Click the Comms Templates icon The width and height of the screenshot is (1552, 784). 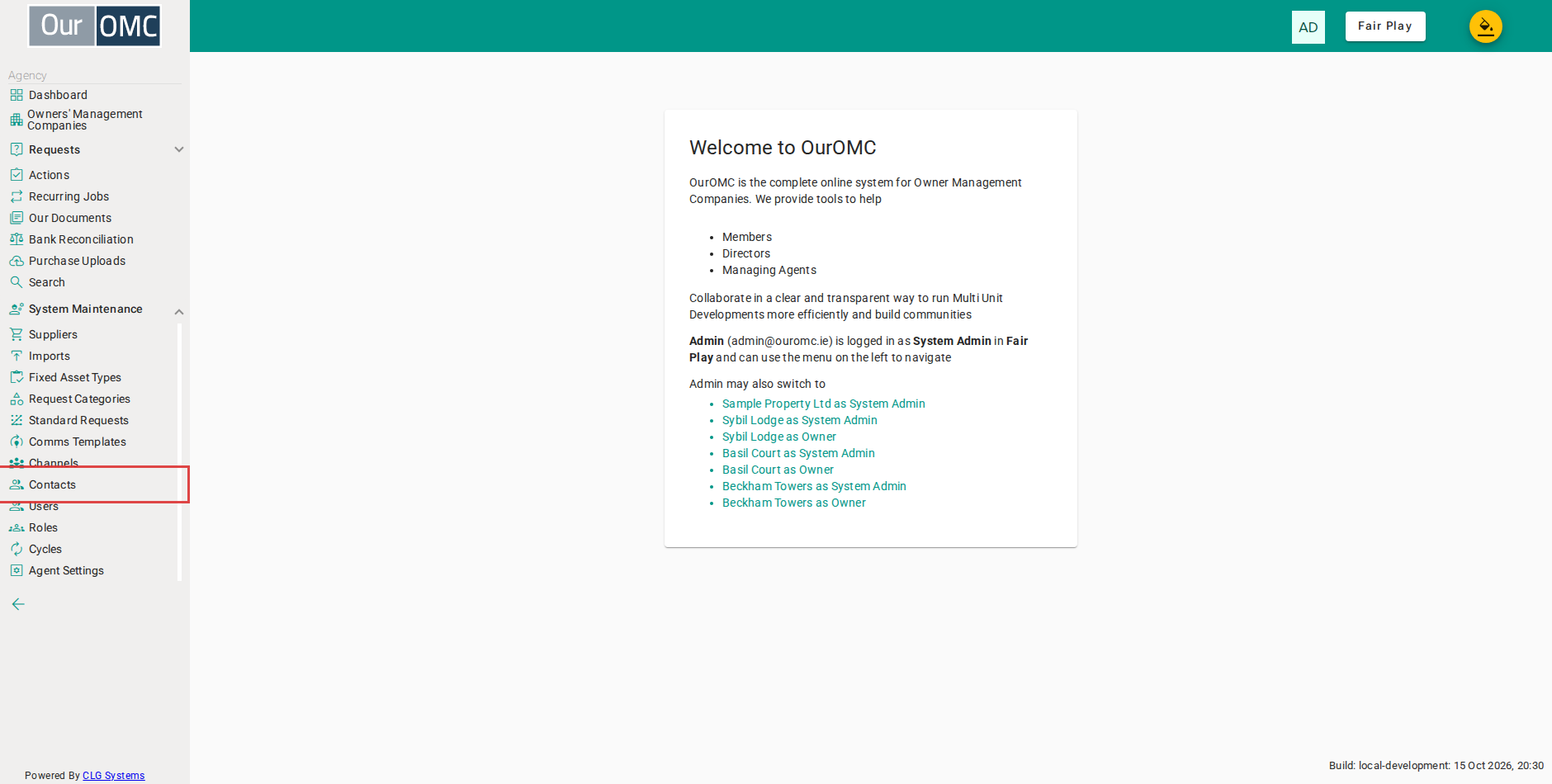[x=17, y=442]
